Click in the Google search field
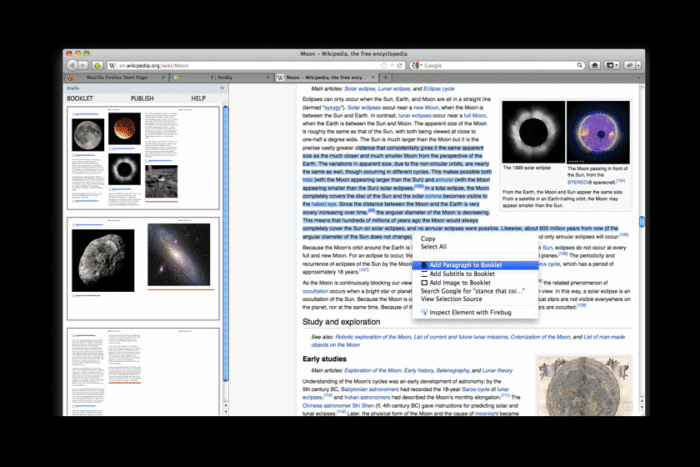Viewport: 700px width, 467px height. pos(499,66)
